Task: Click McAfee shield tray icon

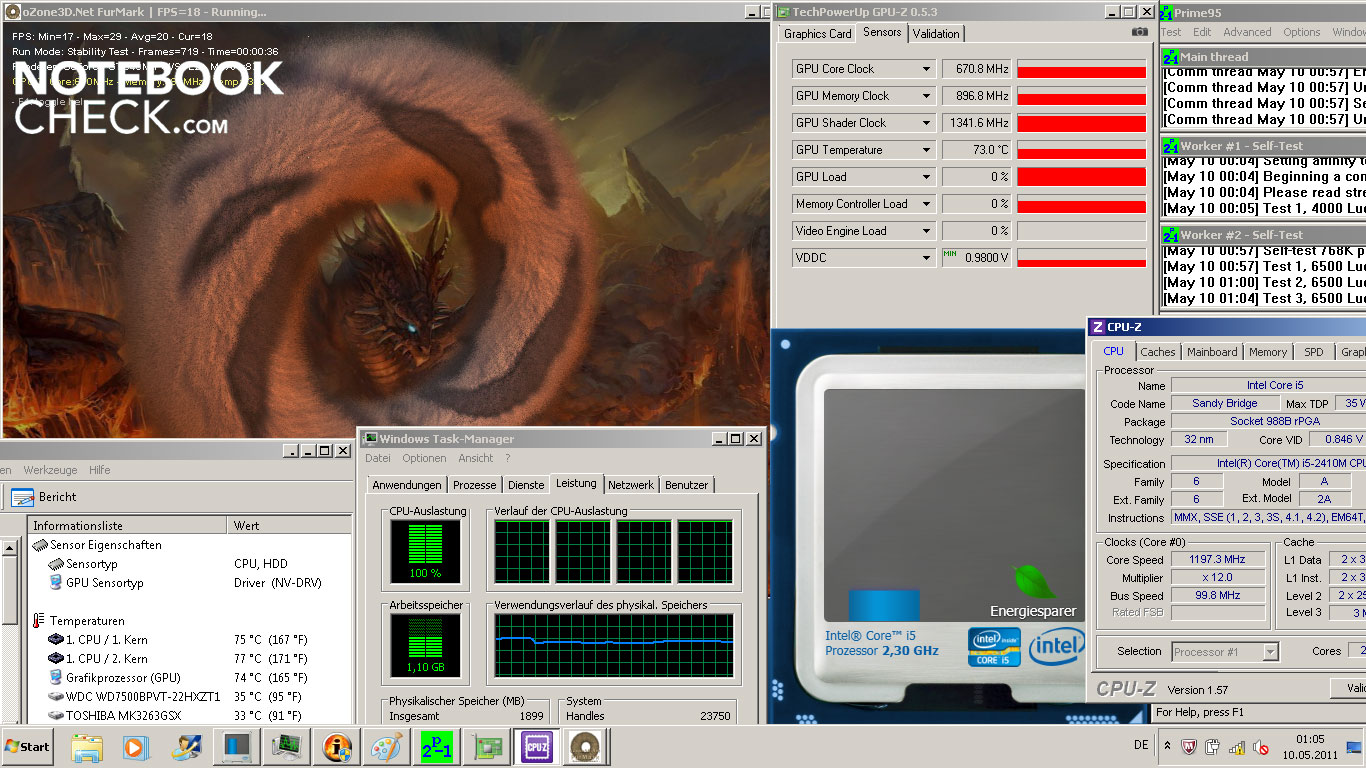Action: point(1190,746)
